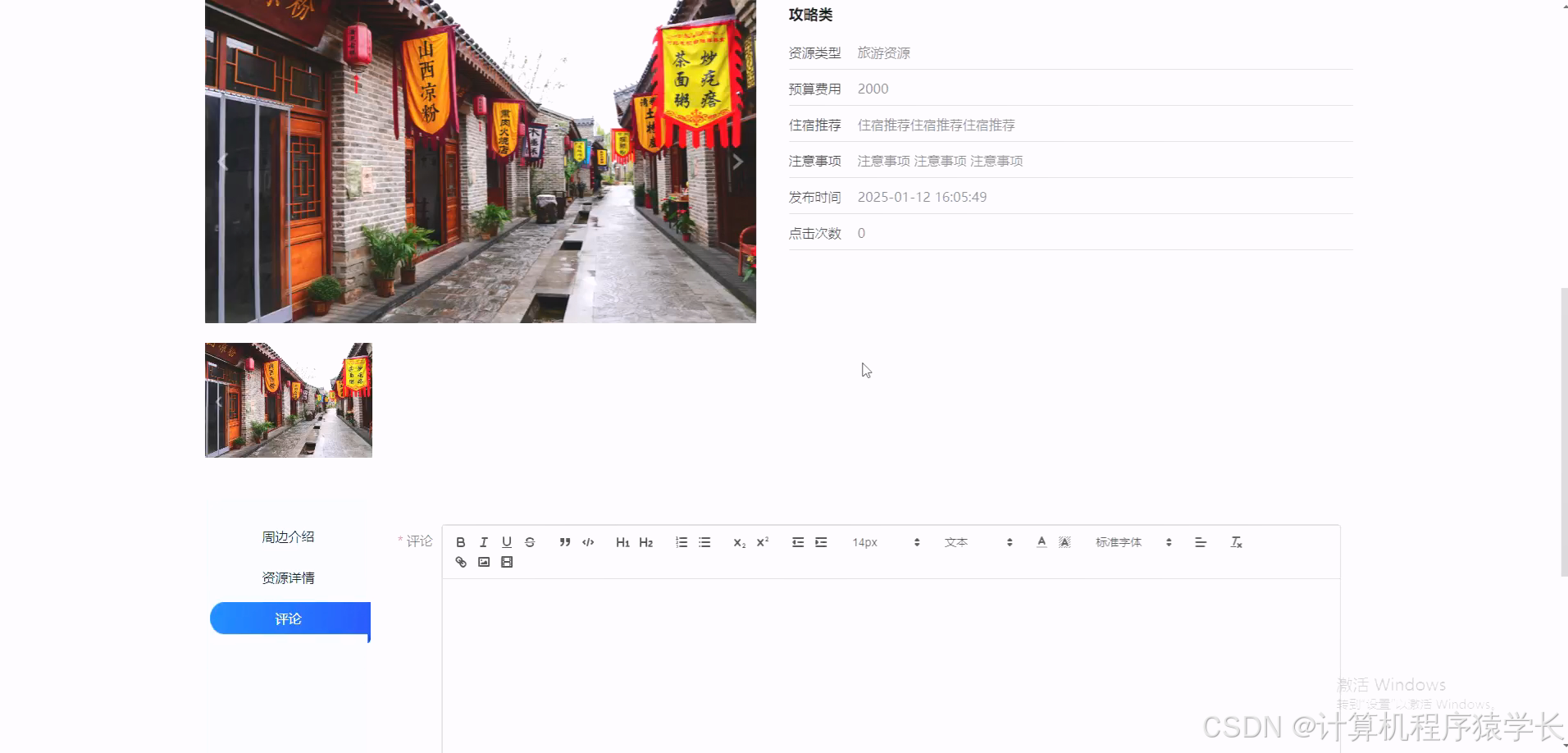Select the street photo thumbnail
The height and width of the screenshot is (753, 1568).
click(289, 400)
